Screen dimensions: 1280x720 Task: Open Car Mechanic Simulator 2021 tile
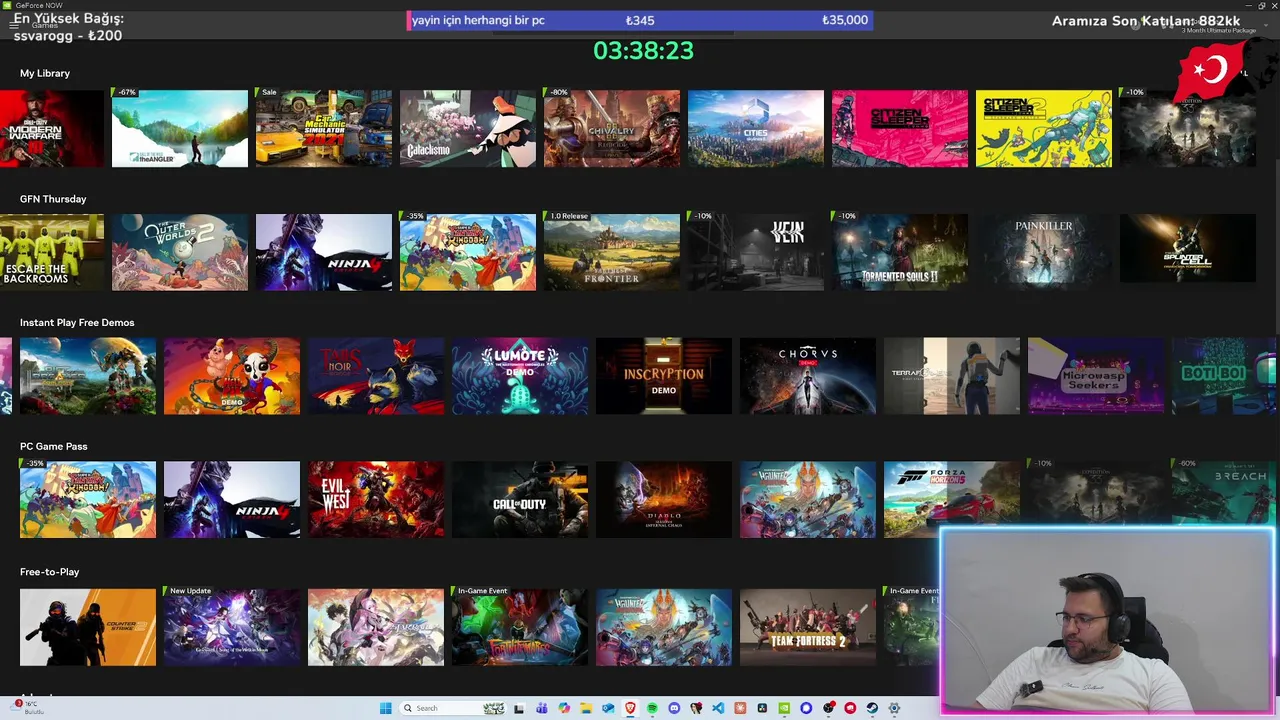point(324,128)
